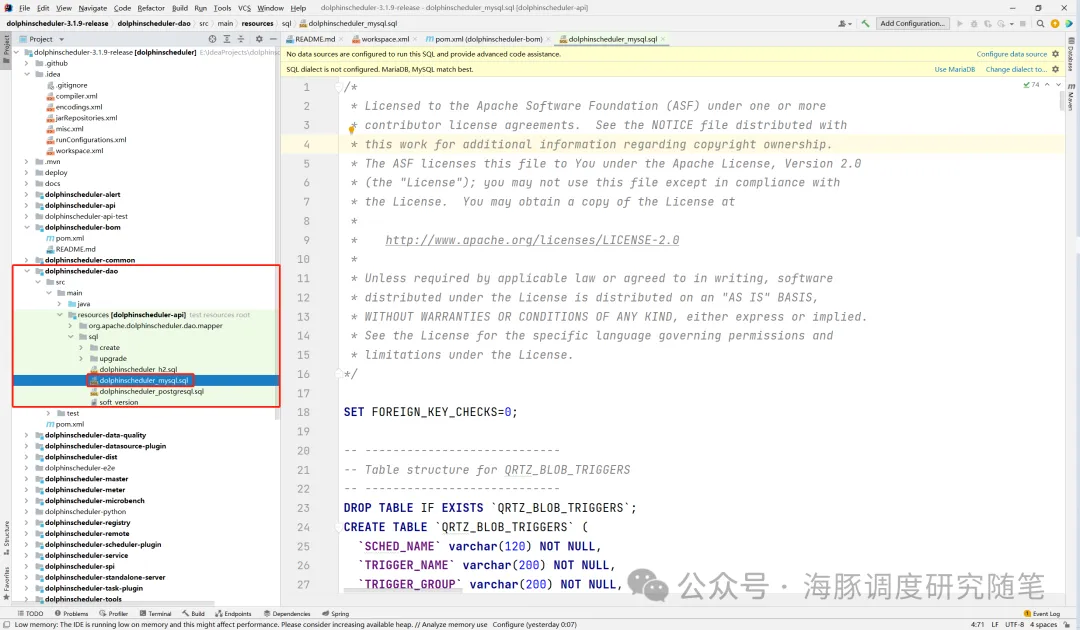Click the Expand All icon in Project panel
The height and width of the screenshot is (630, 1080).
pyautogui.click(x=226, y=39)
